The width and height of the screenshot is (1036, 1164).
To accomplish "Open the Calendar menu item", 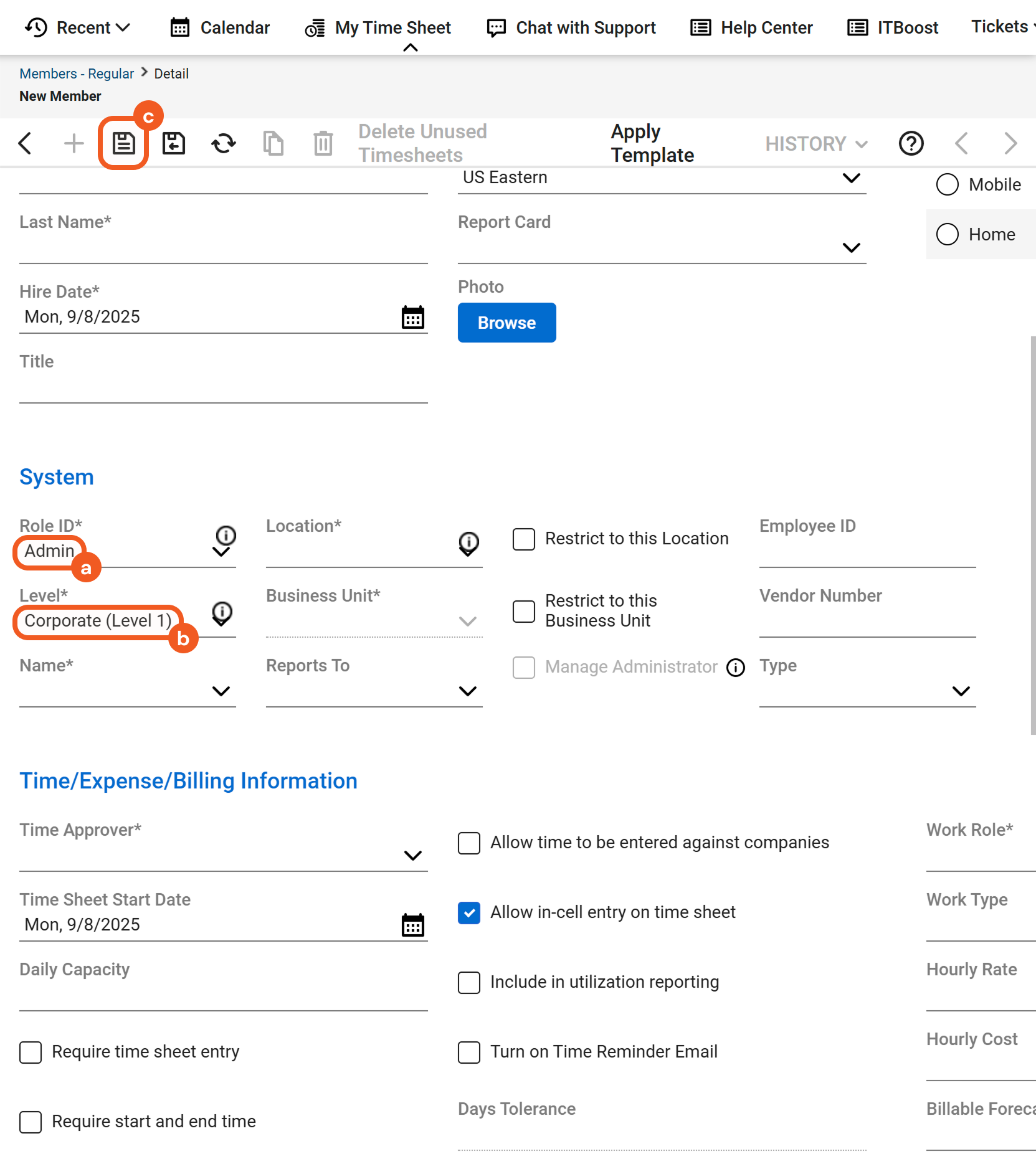I will tap(220, 28).
